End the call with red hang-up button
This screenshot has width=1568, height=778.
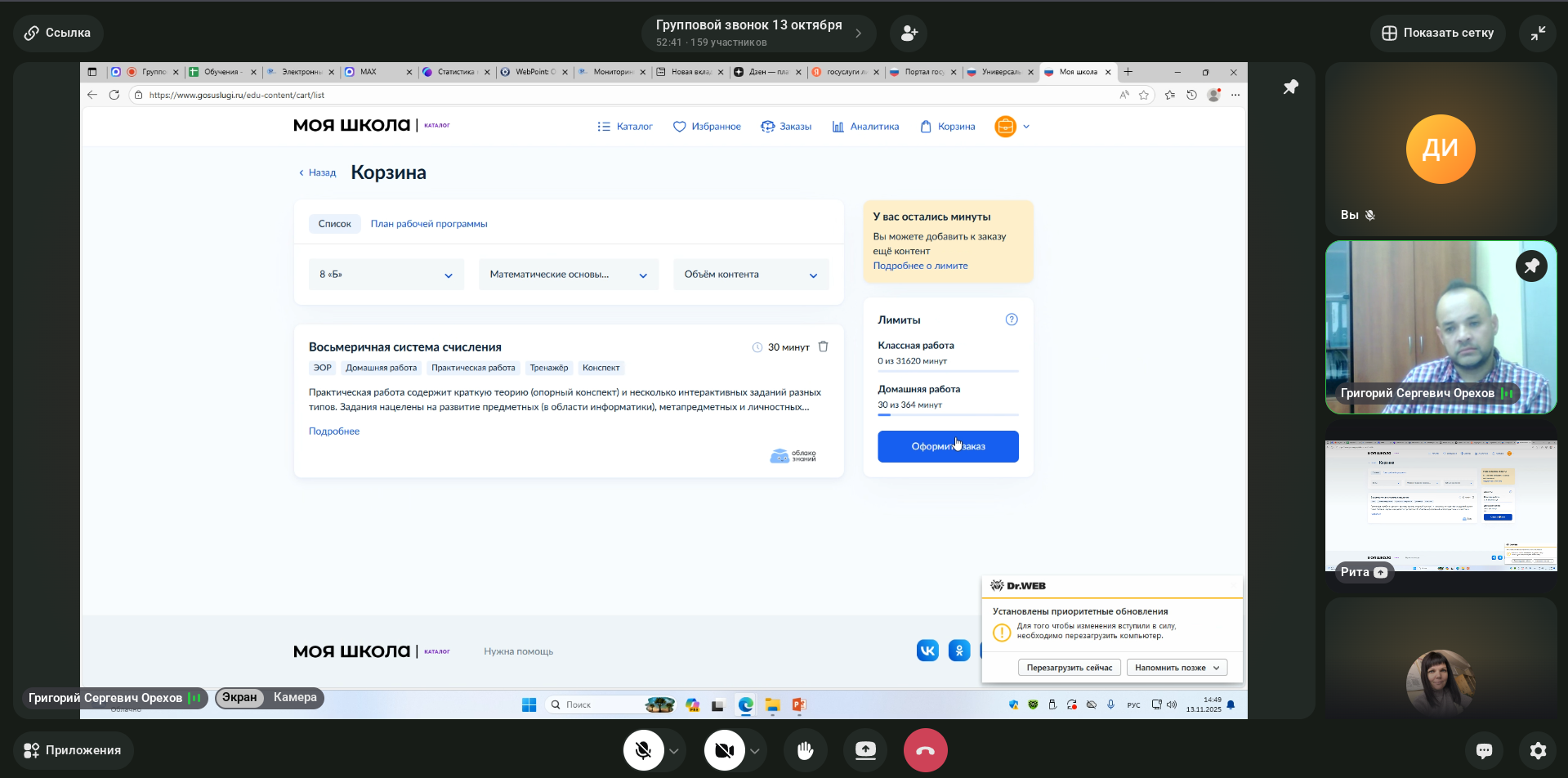[x=925, y=750]
